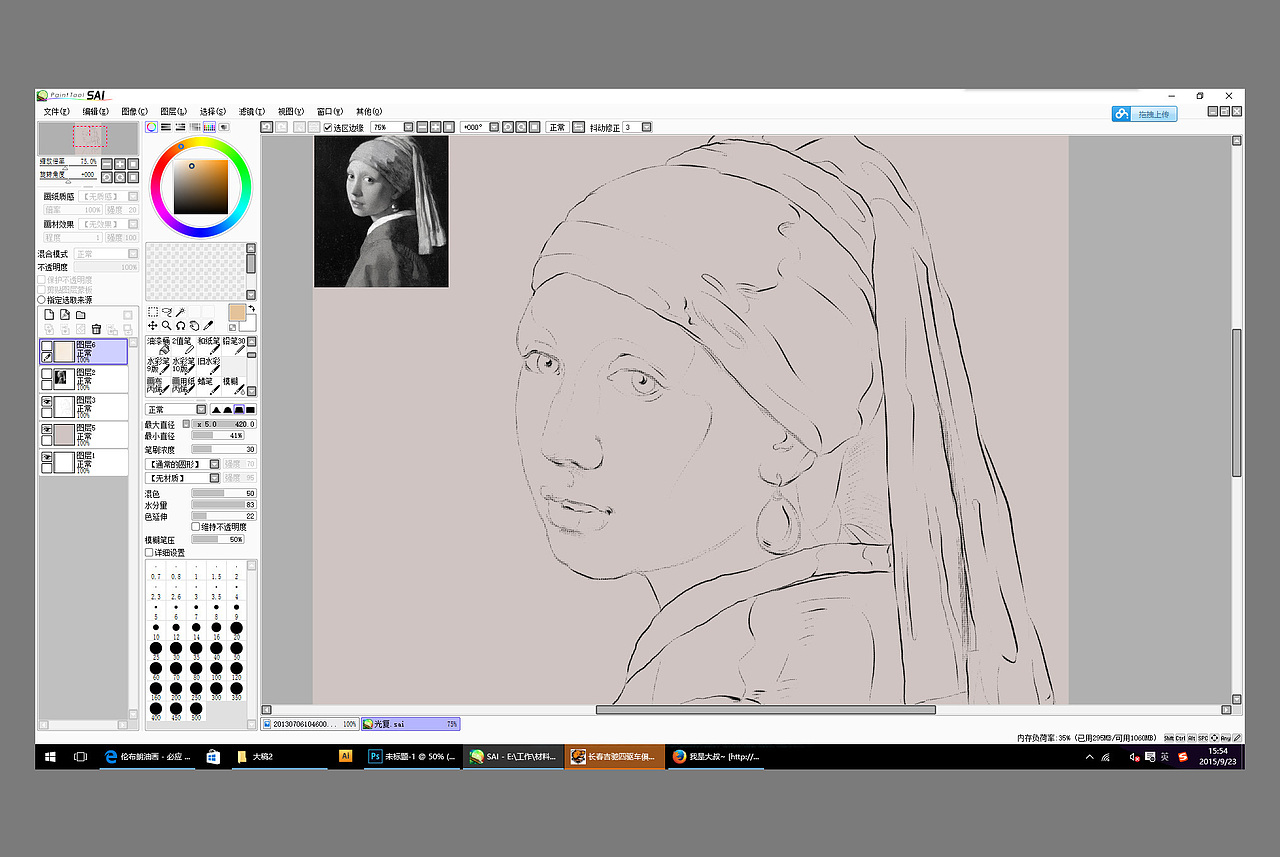This screenshot has height=857, width=1280.
Task: Toggle the 选区边缘 checkbox
Action: click(327, 127)
